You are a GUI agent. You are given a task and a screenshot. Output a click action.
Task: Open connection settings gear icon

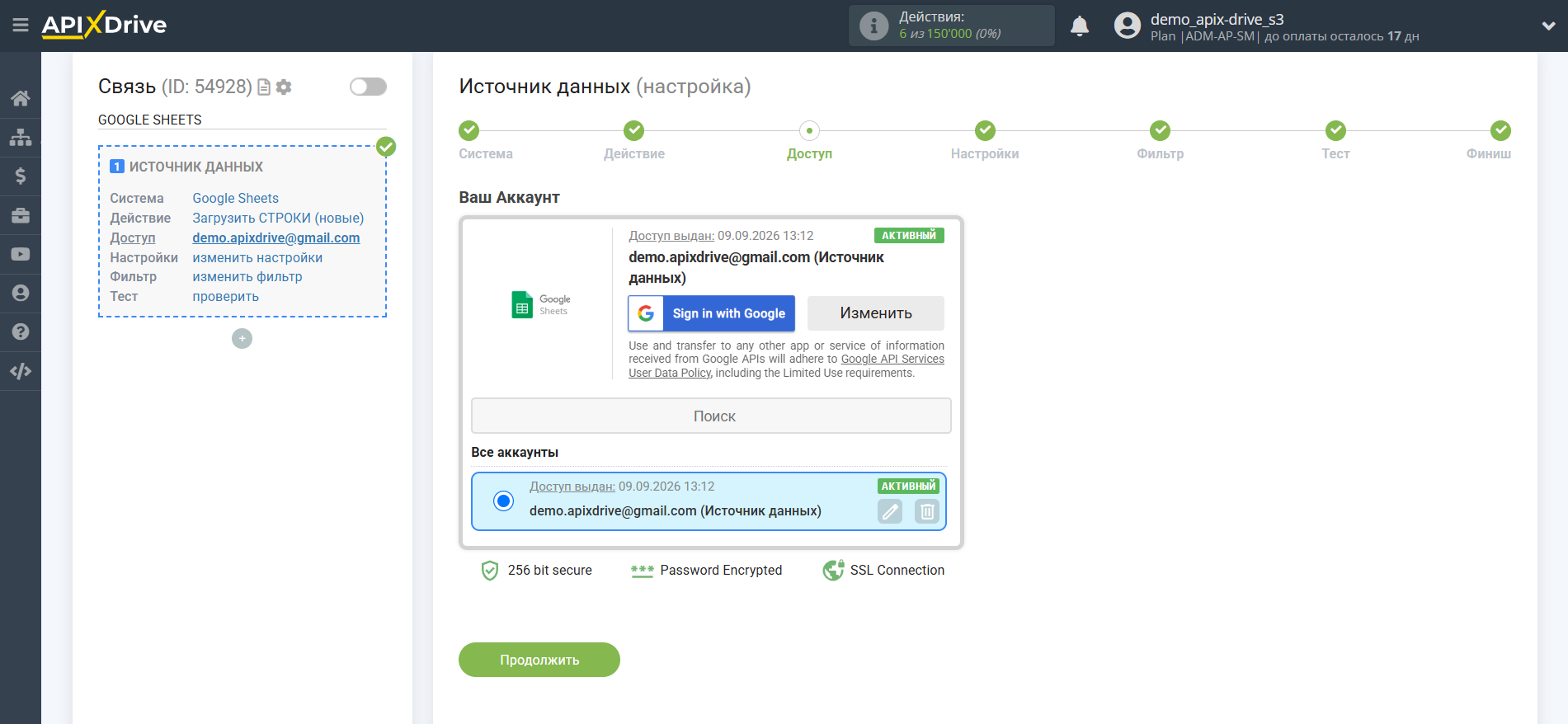(x=284, y=87)
